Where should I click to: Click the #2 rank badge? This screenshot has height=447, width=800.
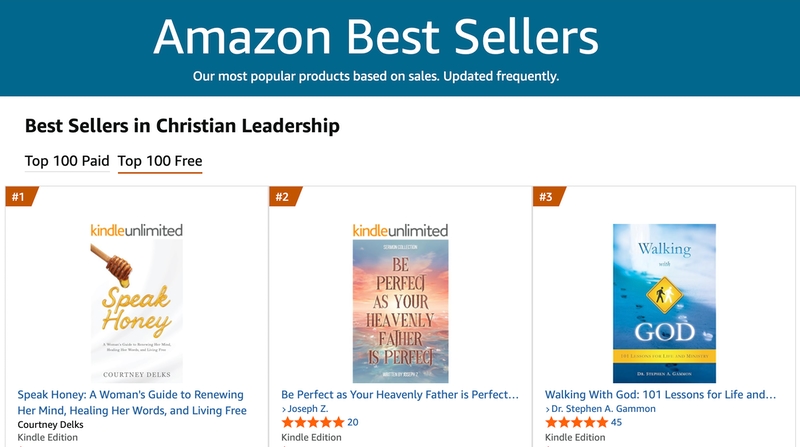click(x=282, y=197)
